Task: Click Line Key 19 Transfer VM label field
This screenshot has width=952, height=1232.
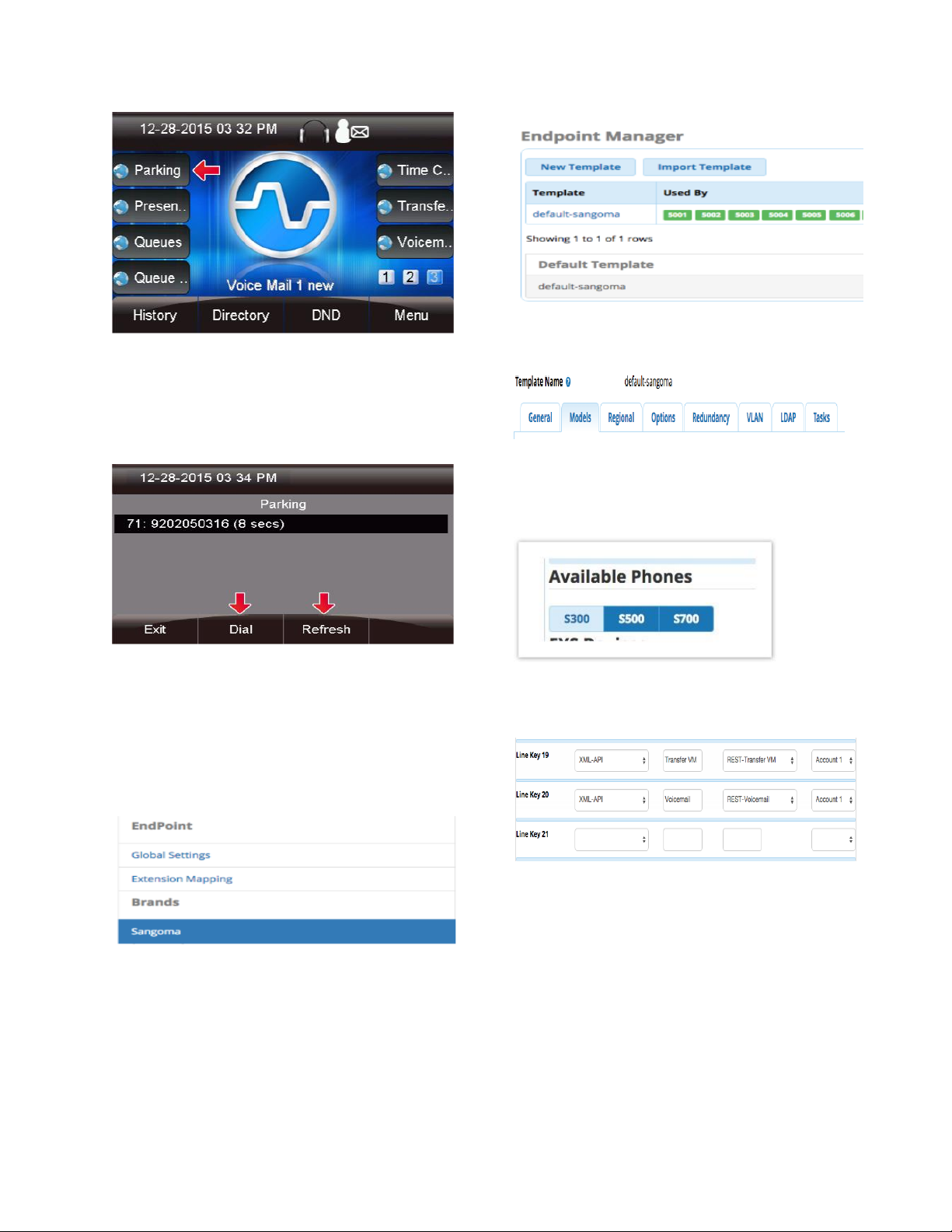Action: [x=682, y=760]
